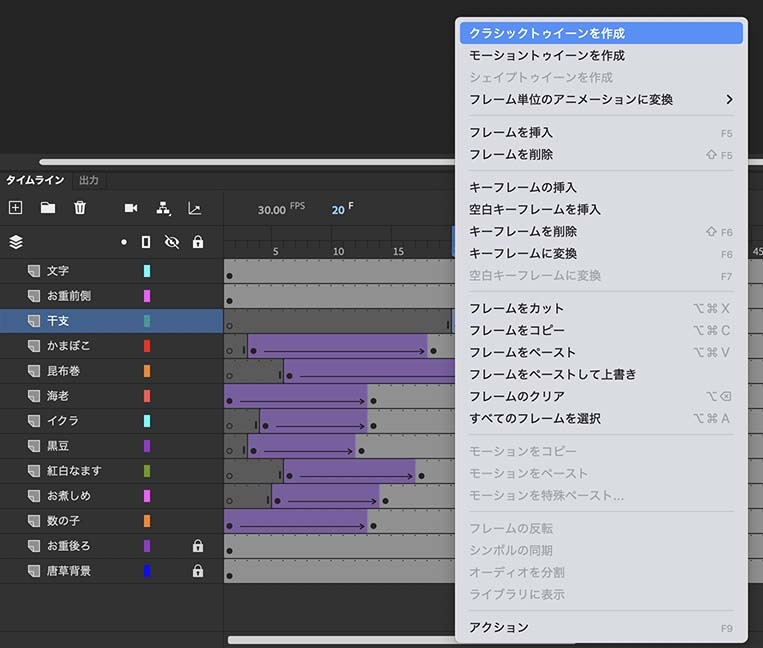763x648 pixels.
Task: Click the layer parenting hierarchy icon
Action: pyautogui.click(x=164, y=208)
